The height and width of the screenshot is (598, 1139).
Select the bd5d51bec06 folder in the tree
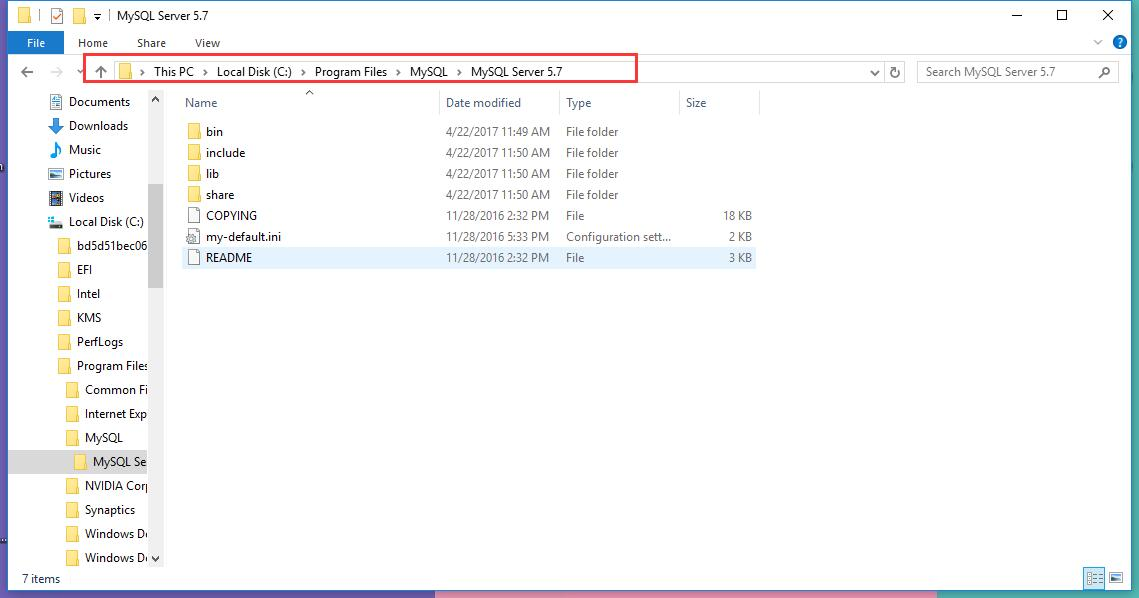click(x=111, y=246)
